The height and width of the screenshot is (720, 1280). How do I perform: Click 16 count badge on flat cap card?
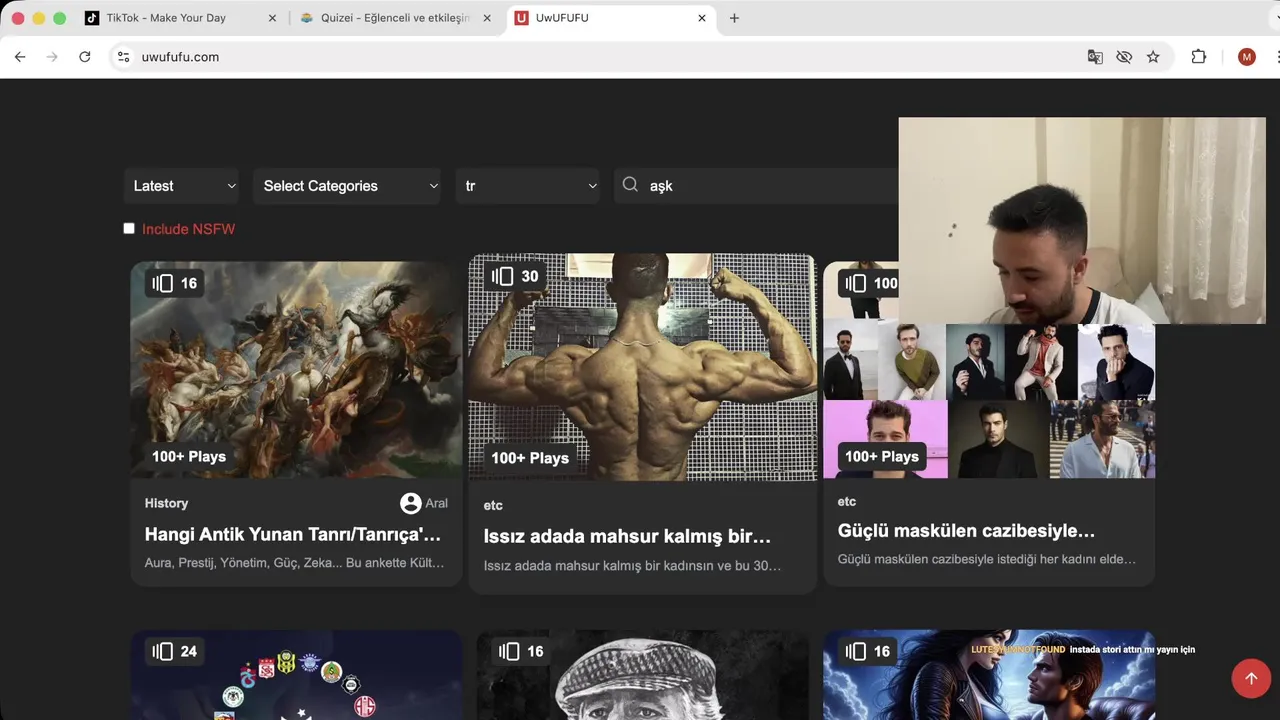coord(520,651)
